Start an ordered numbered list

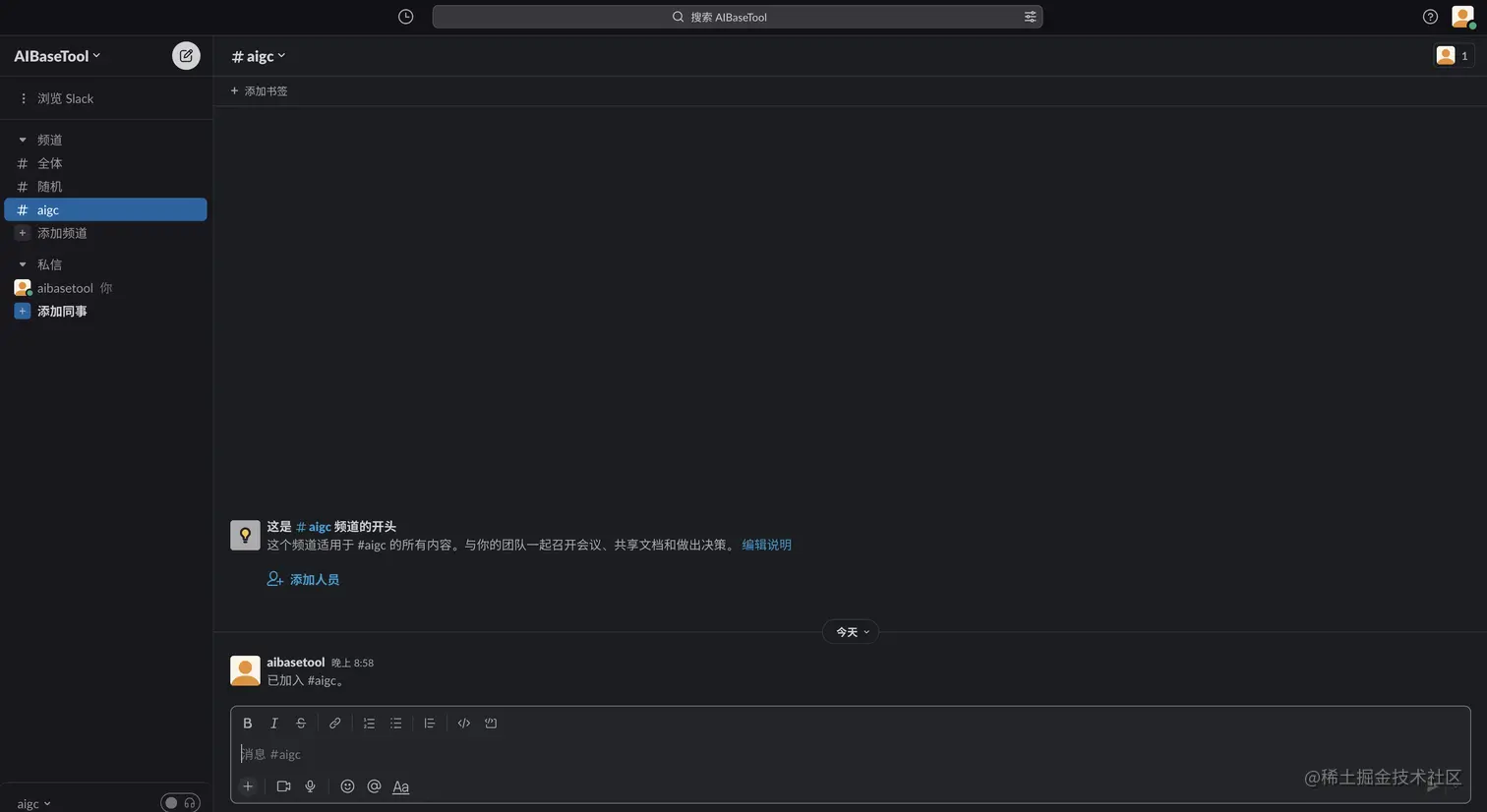(369, 723)
